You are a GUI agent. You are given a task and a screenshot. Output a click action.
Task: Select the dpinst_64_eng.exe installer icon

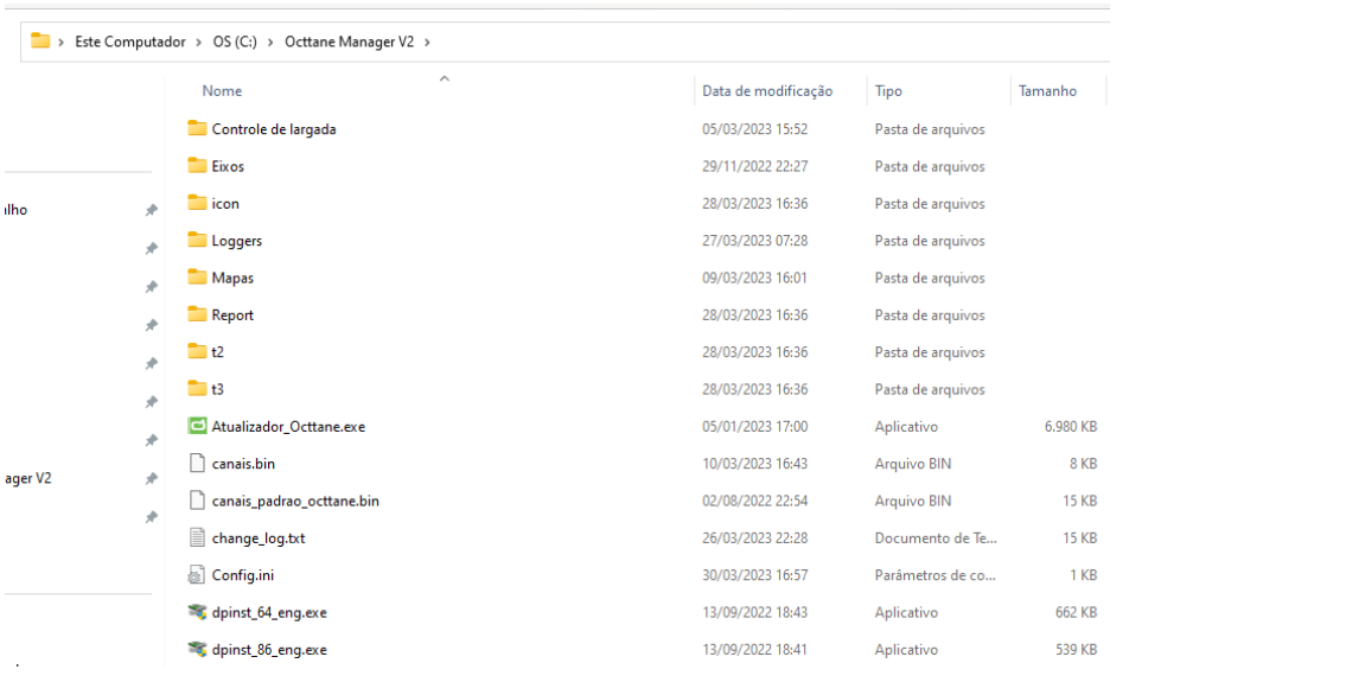pos(197,613)
